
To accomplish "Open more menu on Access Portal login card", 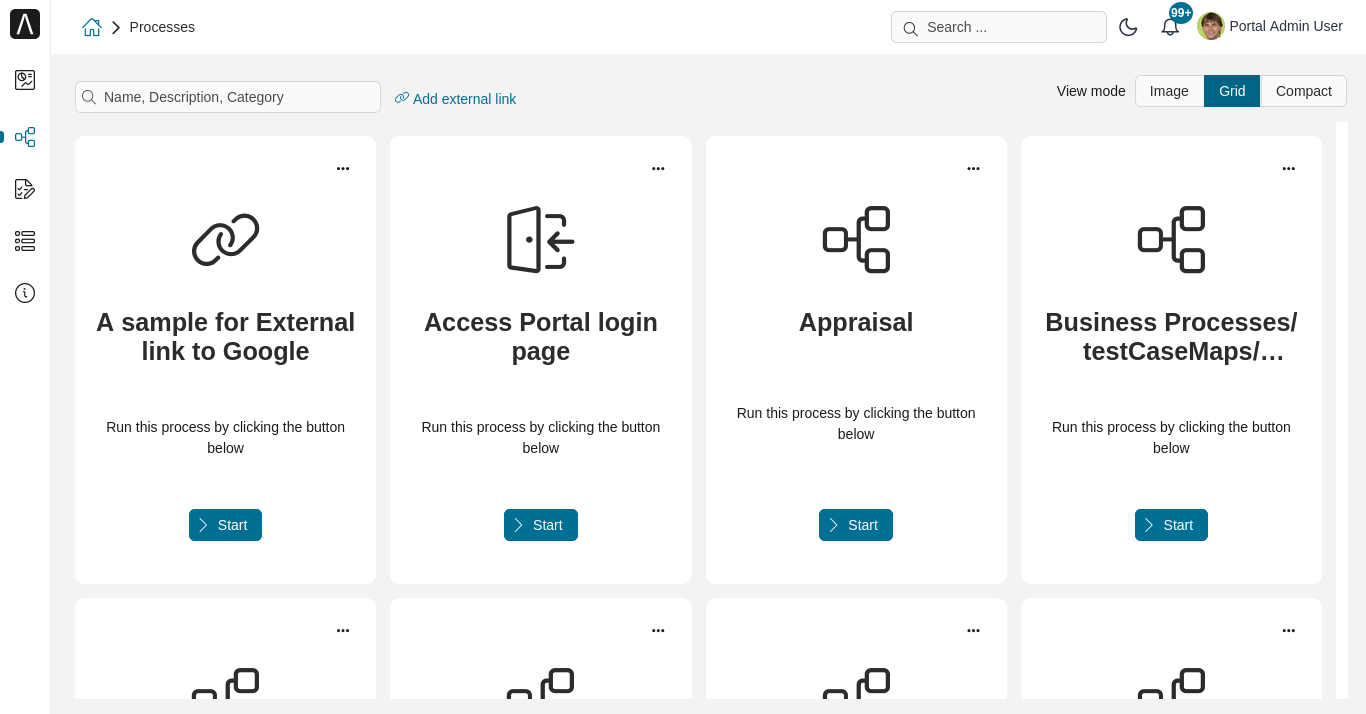I will click(x=658, y=168).
